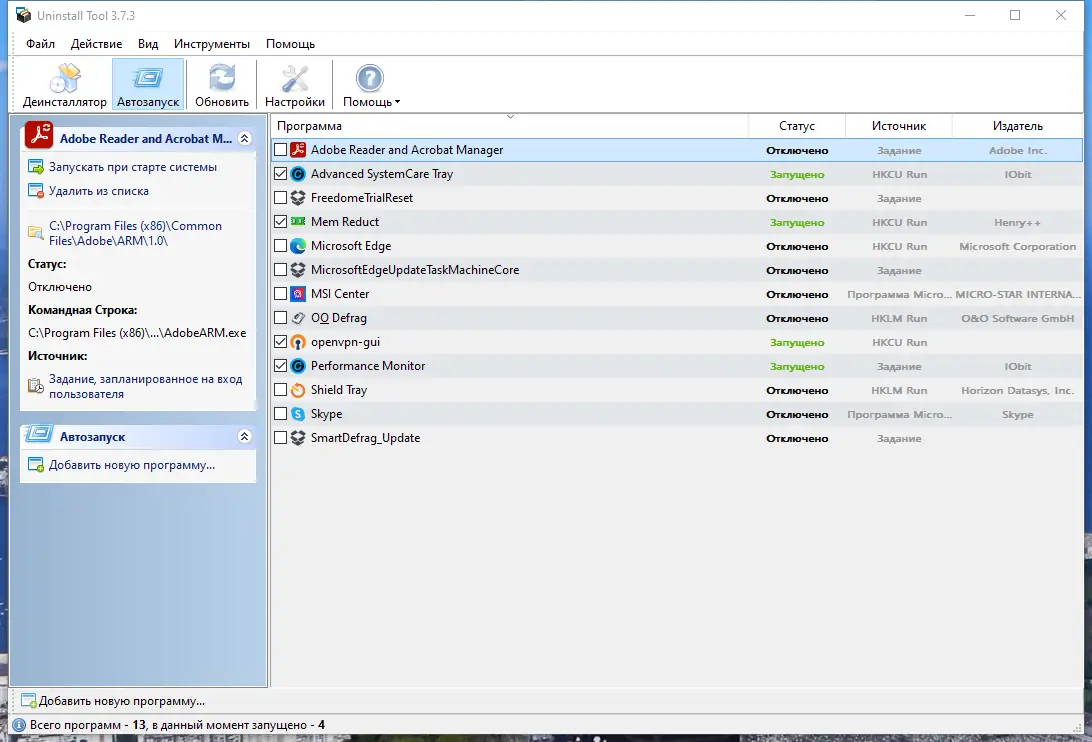Select the Shield Tray row name

tap(338, 390)
